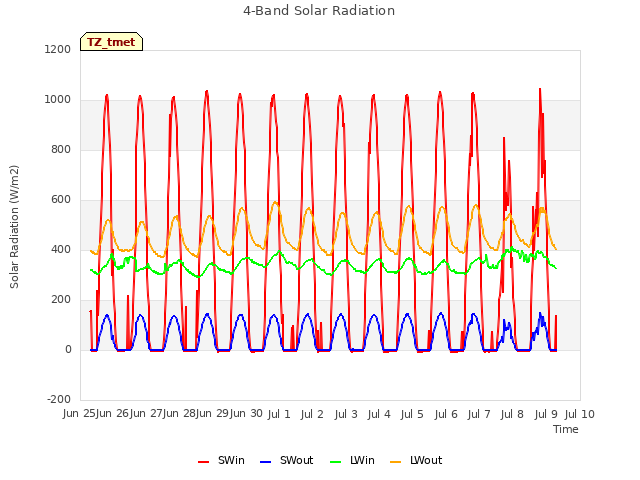Click the Jul 7 x-axis date label
640x480 pixels.
pos(479,415)
